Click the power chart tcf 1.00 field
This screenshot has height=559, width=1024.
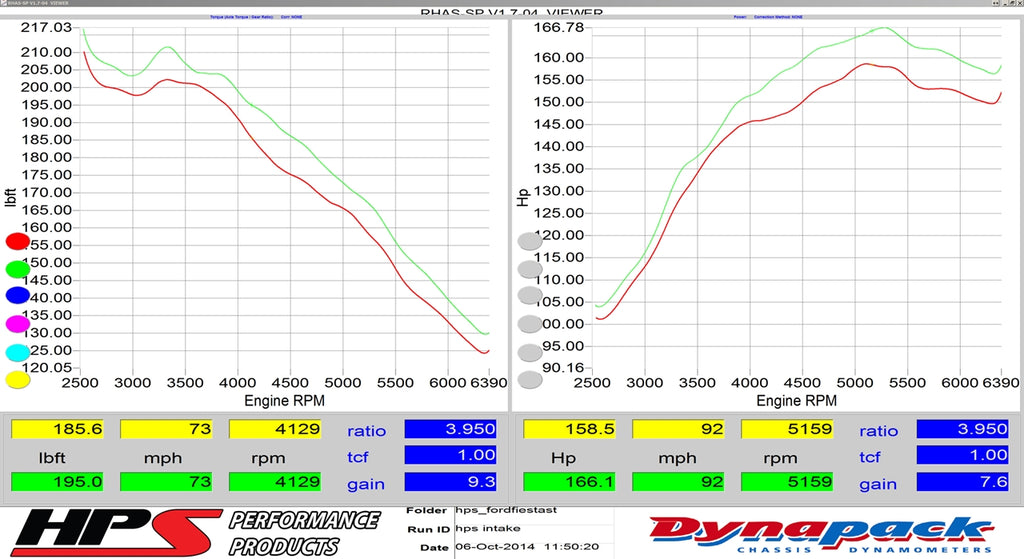pos(962,455)
